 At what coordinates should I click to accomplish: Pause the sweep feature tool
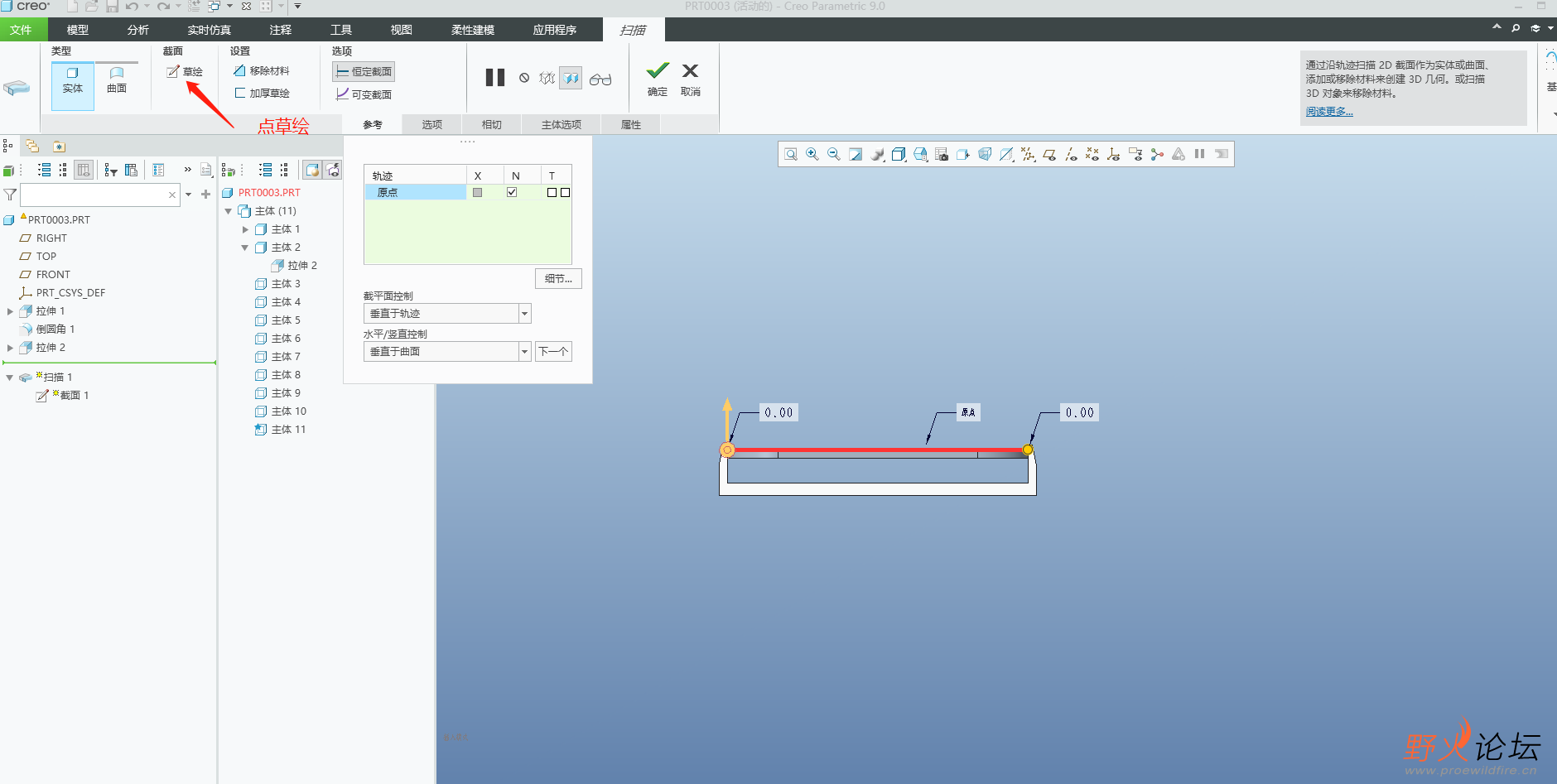click(495, 78)
